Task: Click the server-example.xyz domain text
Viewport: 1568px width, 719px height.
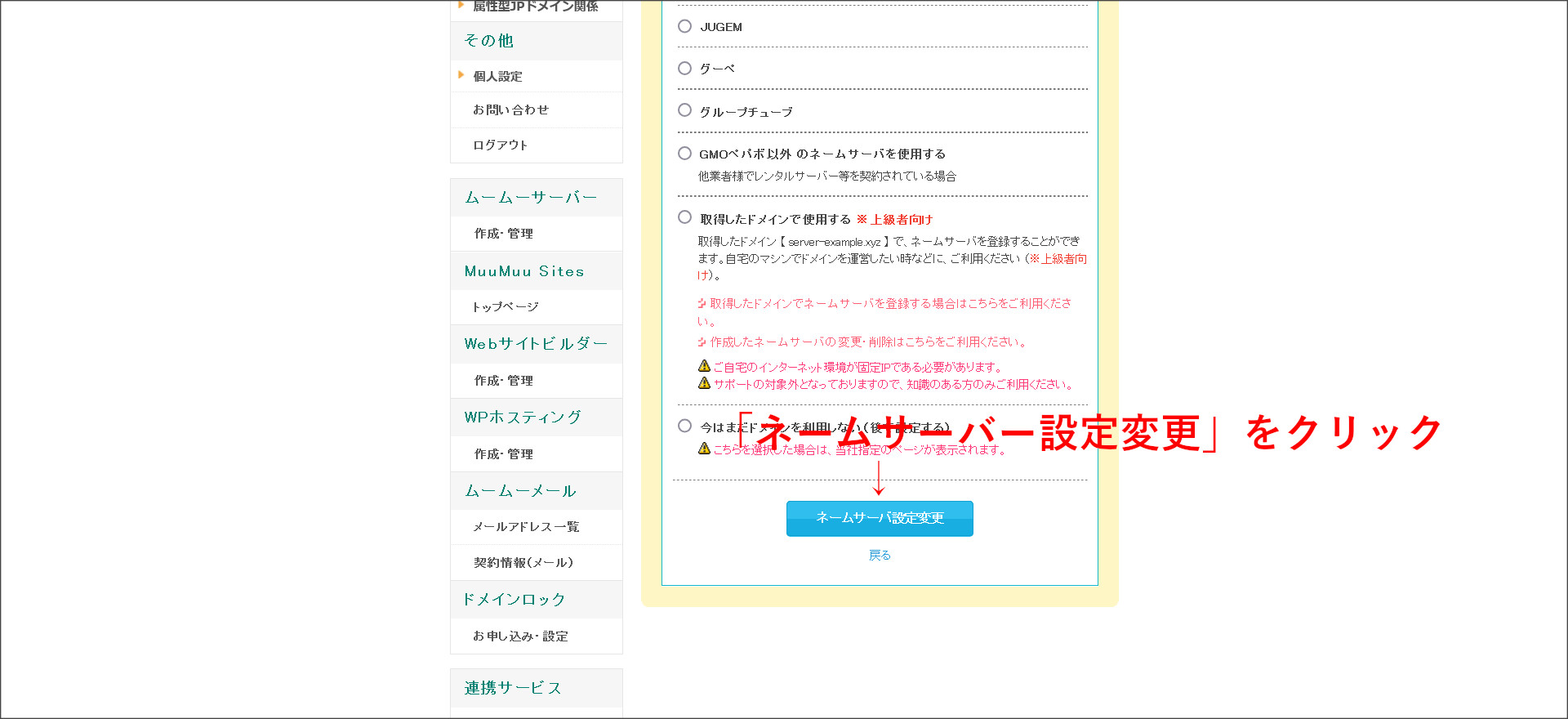Action: pos(834,242)
